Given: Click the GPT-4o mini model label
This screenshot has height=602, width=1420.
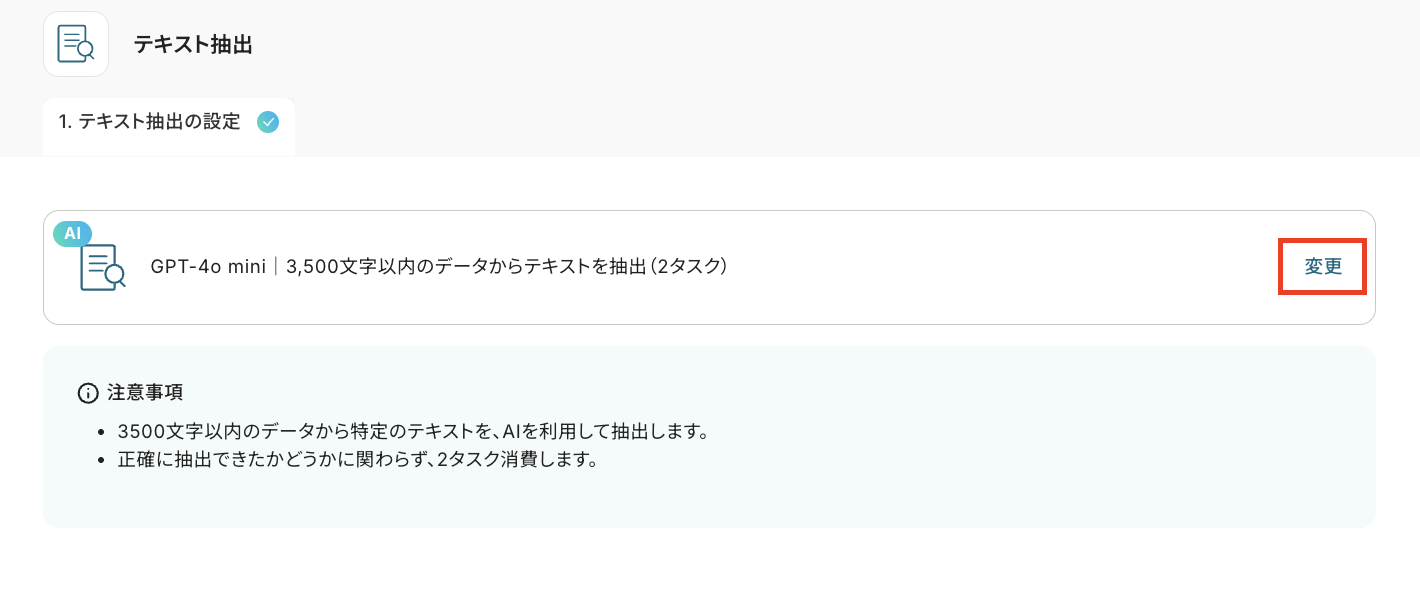Looking at the screenshot, I should [208, 267].
